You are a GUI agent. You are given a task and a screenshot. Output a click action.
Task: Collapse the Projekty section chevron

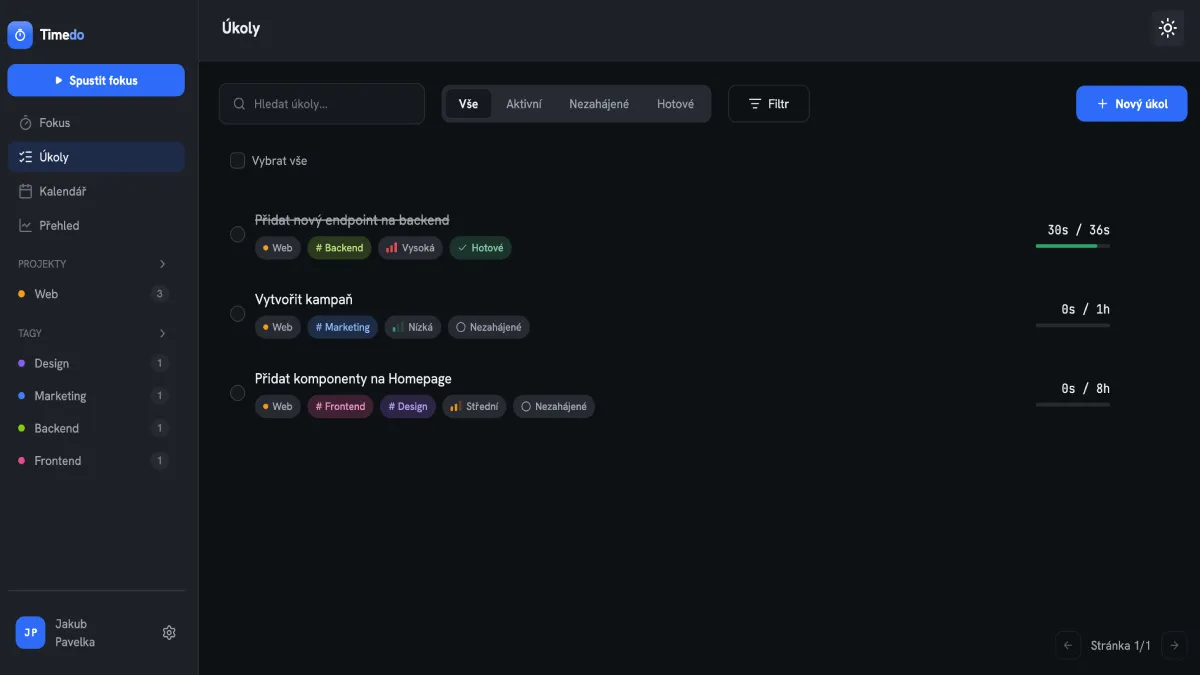(163, 264)
